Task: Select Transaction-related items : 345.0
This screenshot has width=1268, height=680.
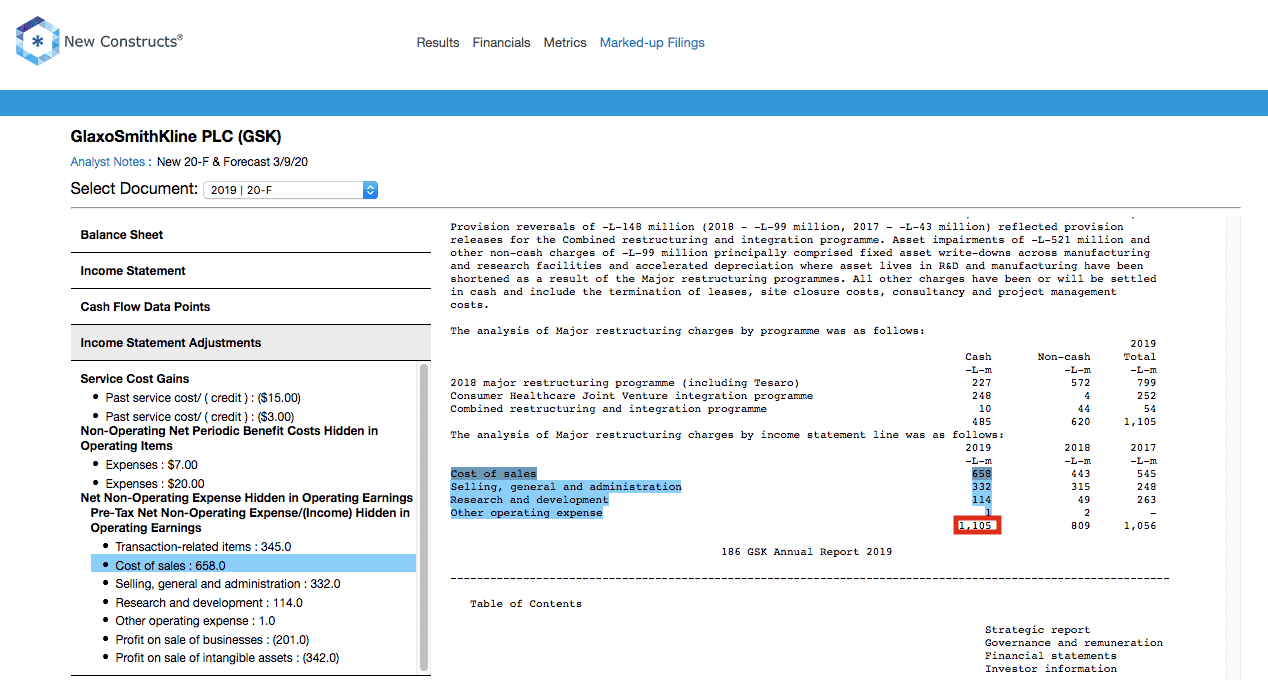Action: tap(203, 547)
